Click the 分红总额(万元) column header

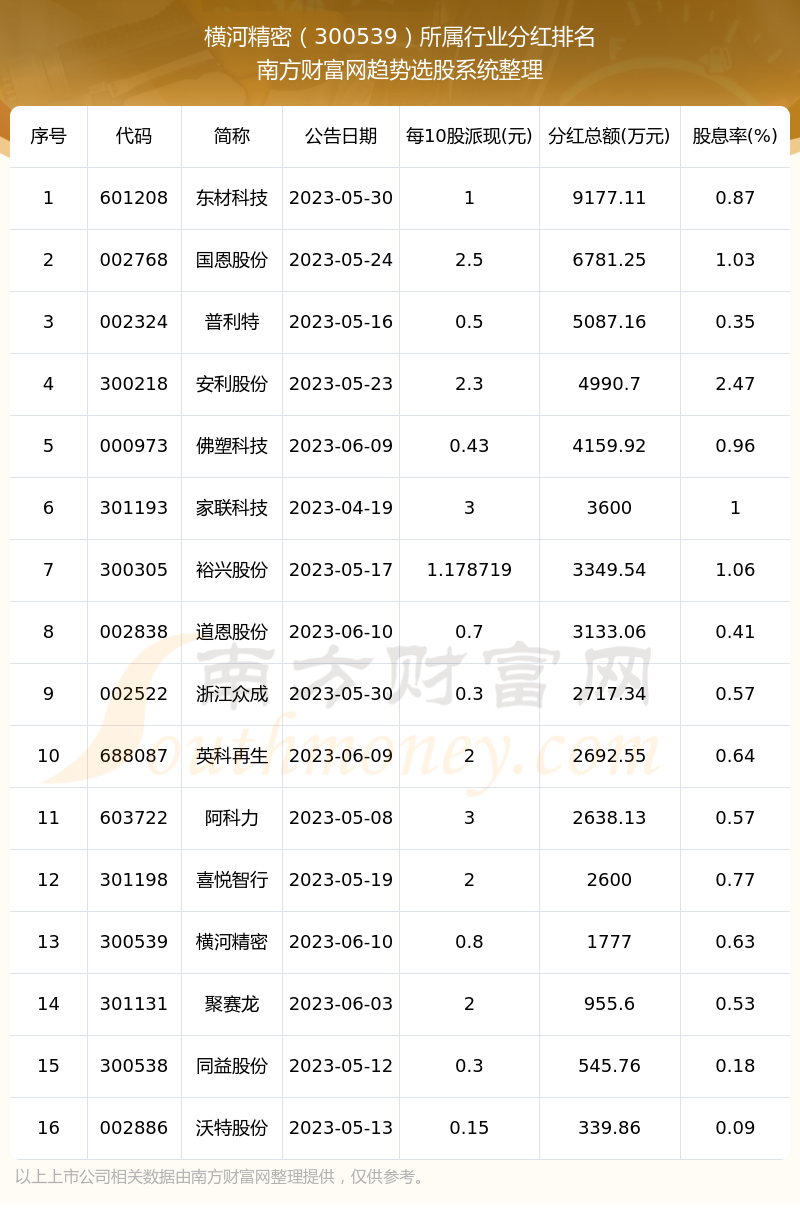pyautogui.click(x=609, y=136)
